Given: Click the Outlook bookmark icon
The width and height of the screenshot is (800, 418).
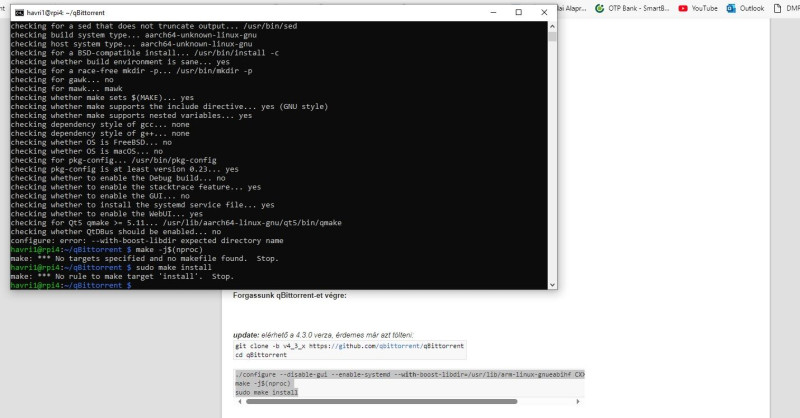Looking at the screenshot, I should click(x=731, y=8).
